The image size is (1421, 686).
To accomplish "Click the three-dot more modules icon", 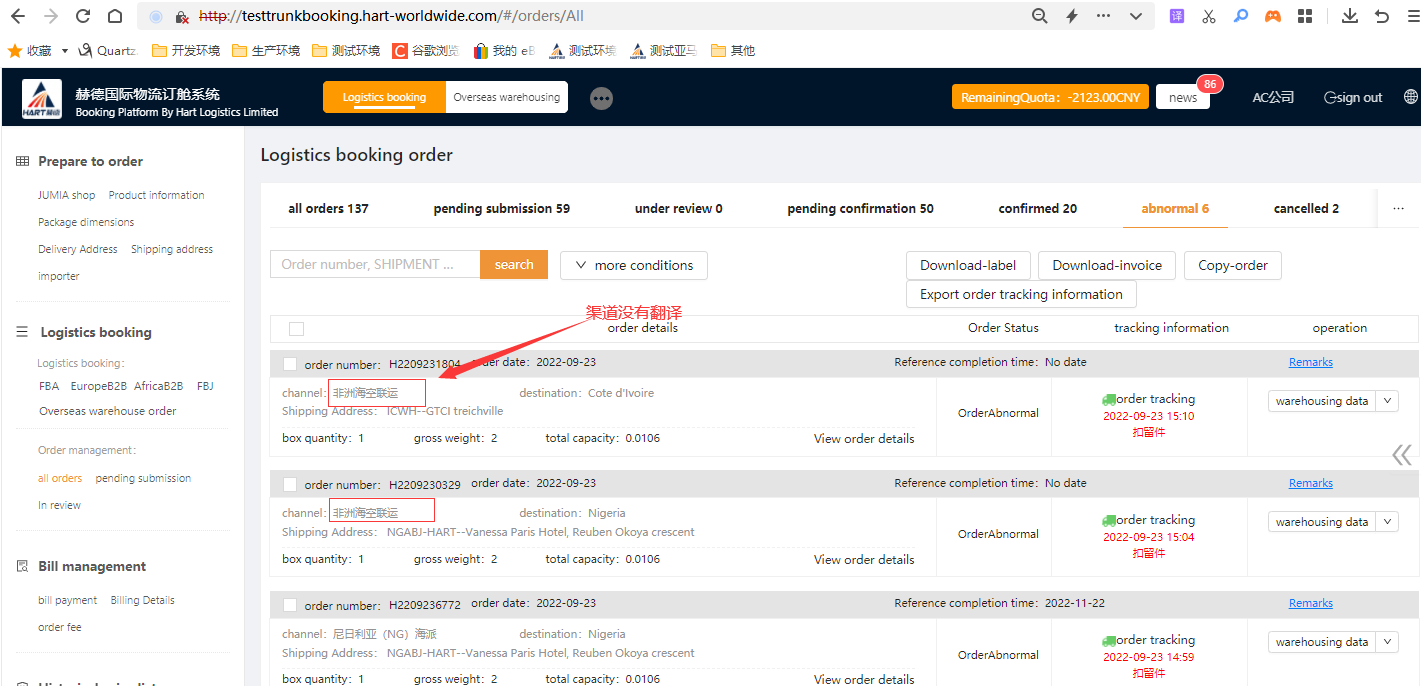I will pos(601,98).
